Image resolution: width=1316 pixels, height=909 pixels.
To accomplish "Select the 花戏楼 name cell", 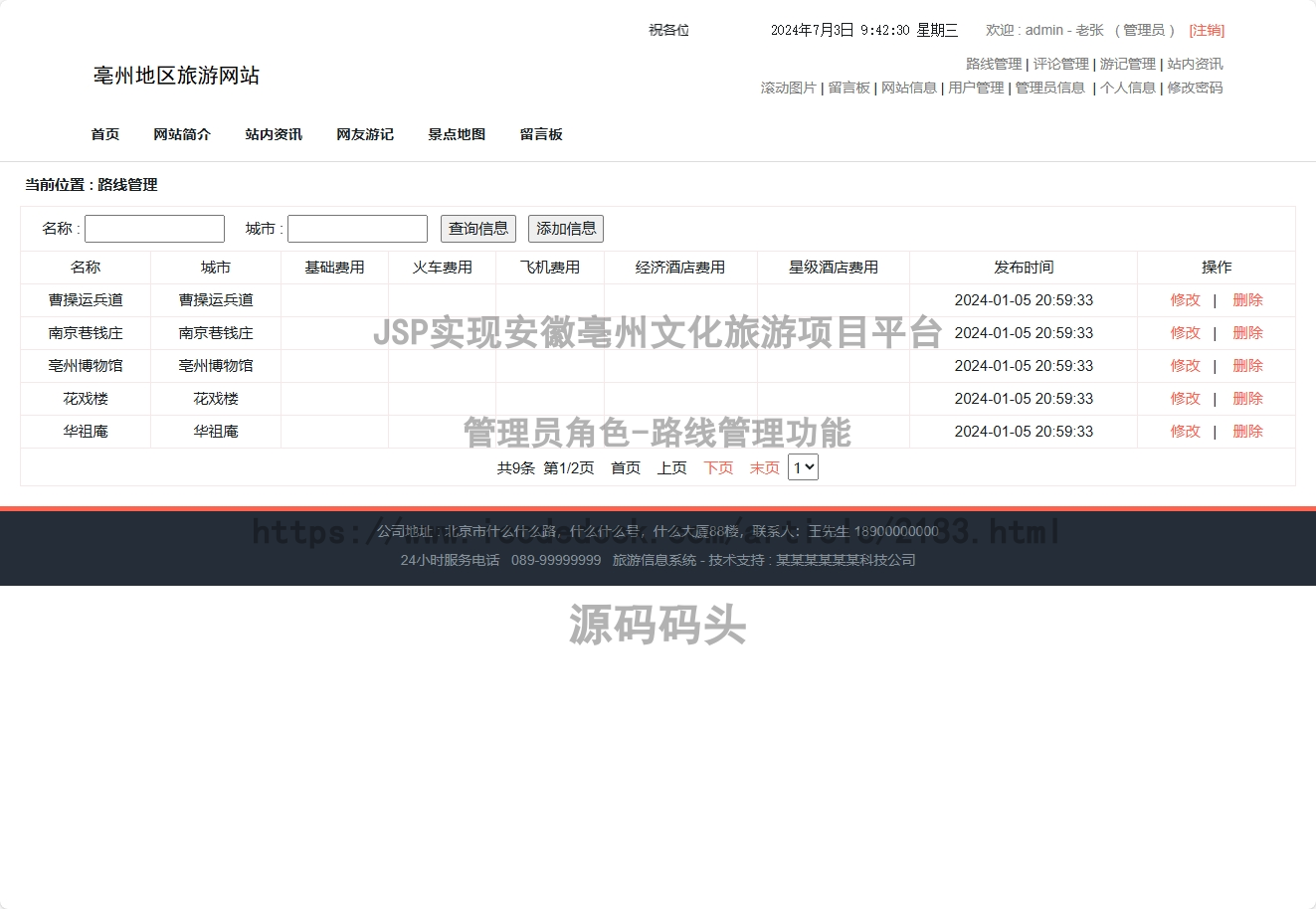I will tap(86, 398).
